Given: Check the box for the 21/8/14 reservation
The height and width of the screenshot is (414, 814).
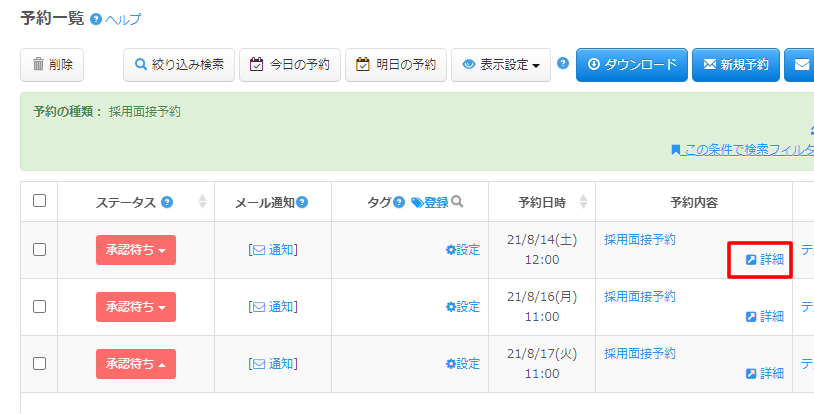Looking at the screenshot, I should pos(40,250).
